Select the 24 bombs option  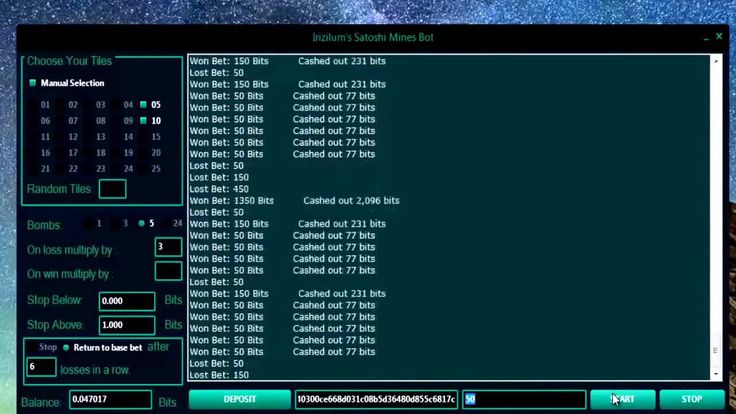pos(168,224)
